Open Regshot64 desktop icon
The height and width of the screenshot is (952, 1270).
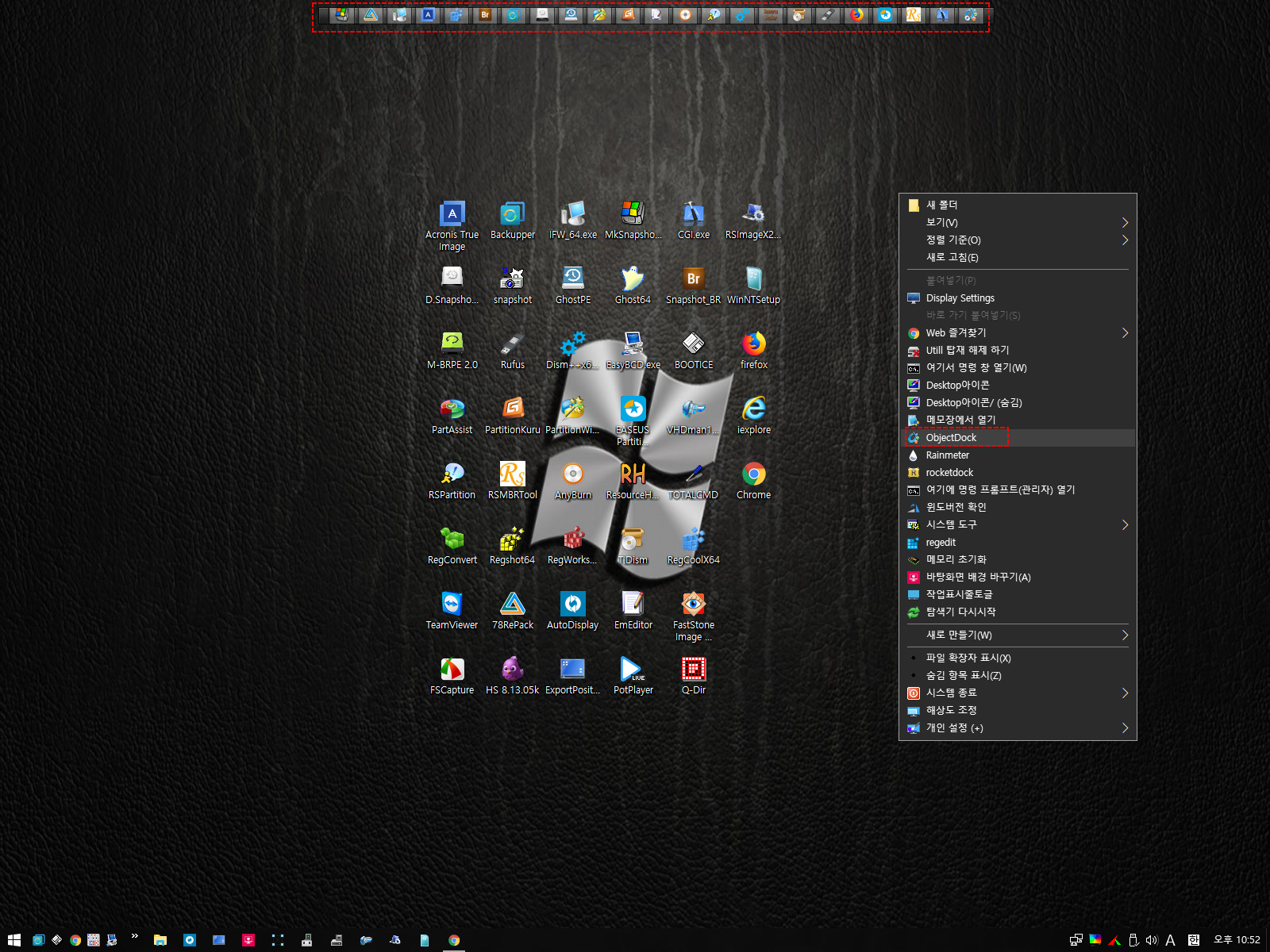[x=513, y=546]
